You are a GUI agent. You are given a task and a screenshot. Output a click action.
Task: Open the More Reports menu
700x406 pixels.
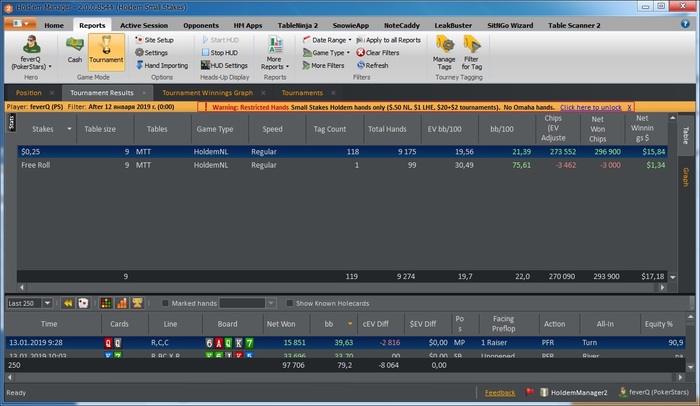(x=275, y=53)
